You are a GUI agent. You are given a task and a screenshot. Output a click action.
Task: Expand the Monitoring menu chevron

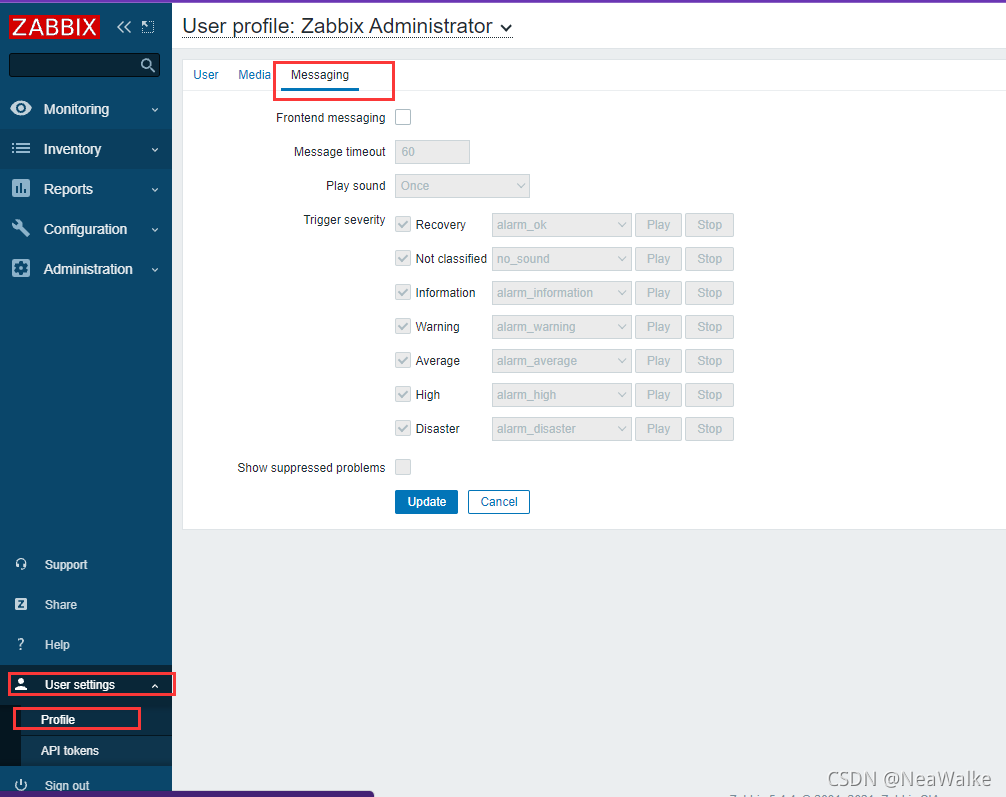[155, 110]
